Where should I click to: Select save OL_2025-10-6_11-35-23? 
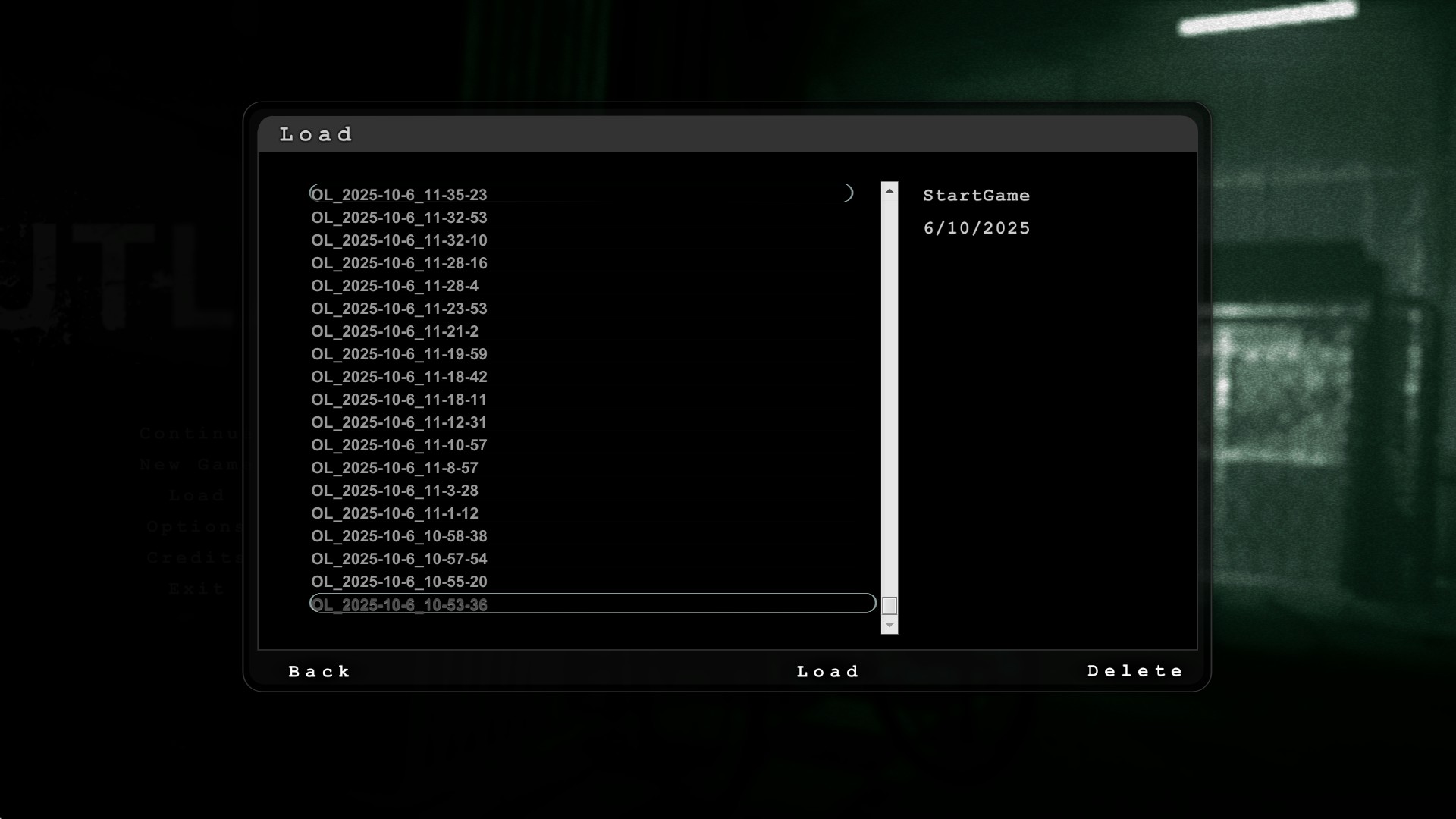tap(582, 194)
